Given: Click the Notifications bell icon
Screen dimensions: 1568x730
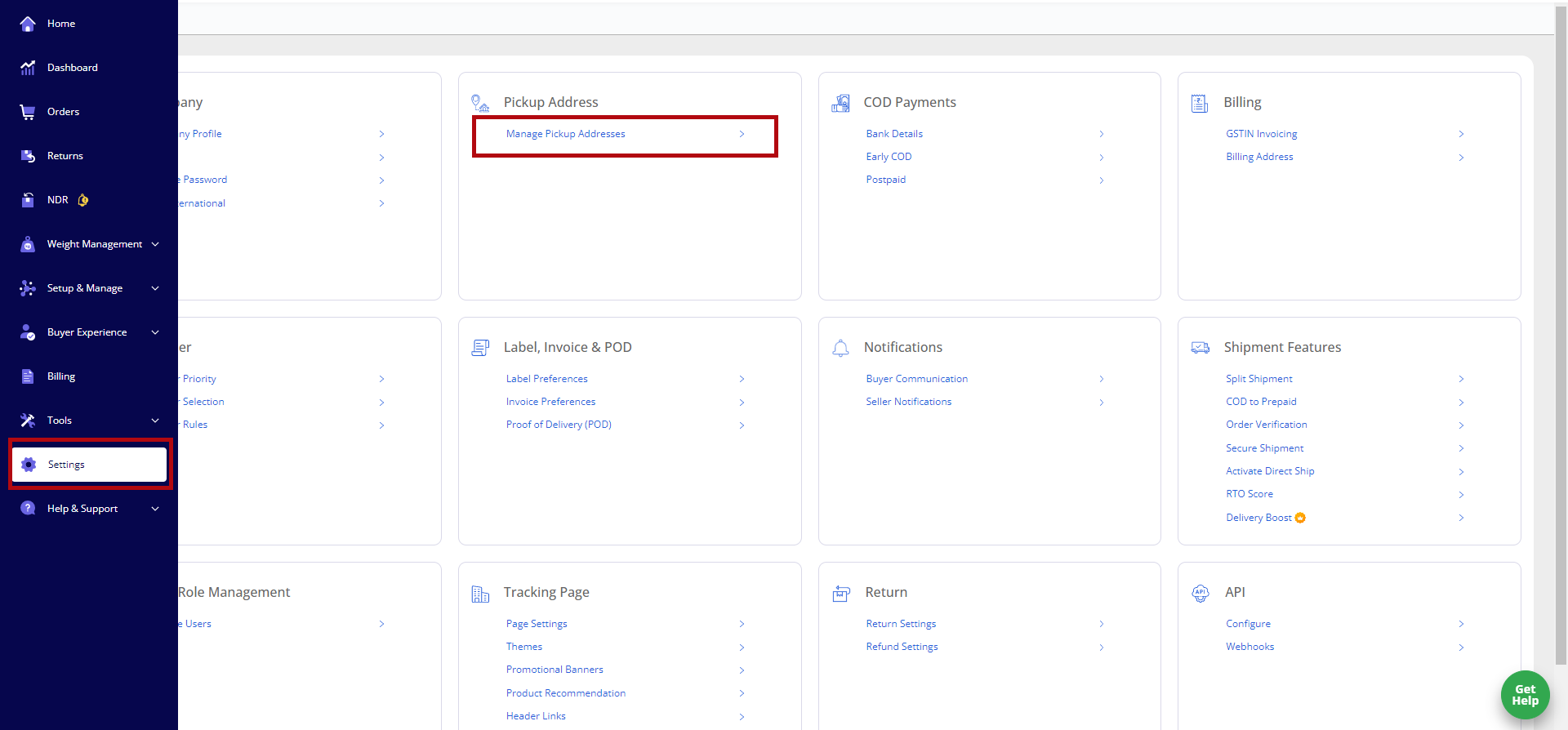Looking at the screenshot, I should pos(840,348).
